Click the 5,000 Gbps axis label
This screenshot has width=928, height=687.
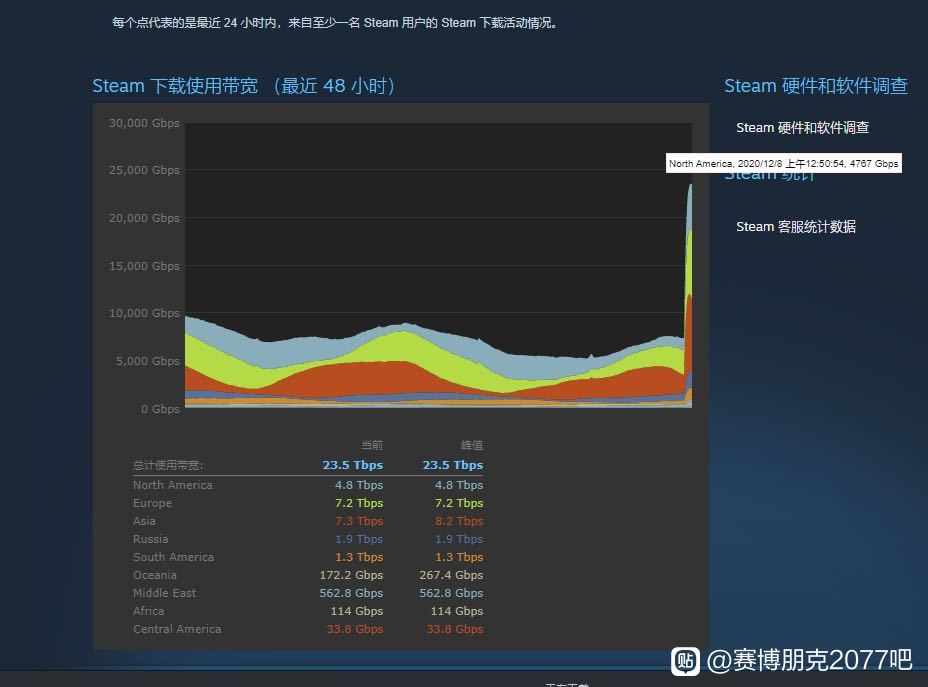tap(147, 361)
